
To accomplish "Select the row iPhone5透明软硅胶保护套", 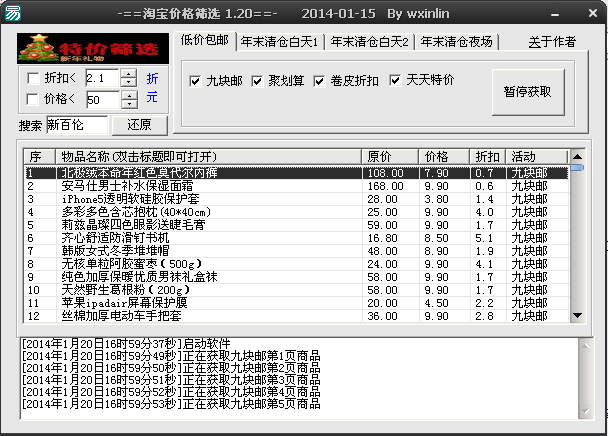I will 297,199.
